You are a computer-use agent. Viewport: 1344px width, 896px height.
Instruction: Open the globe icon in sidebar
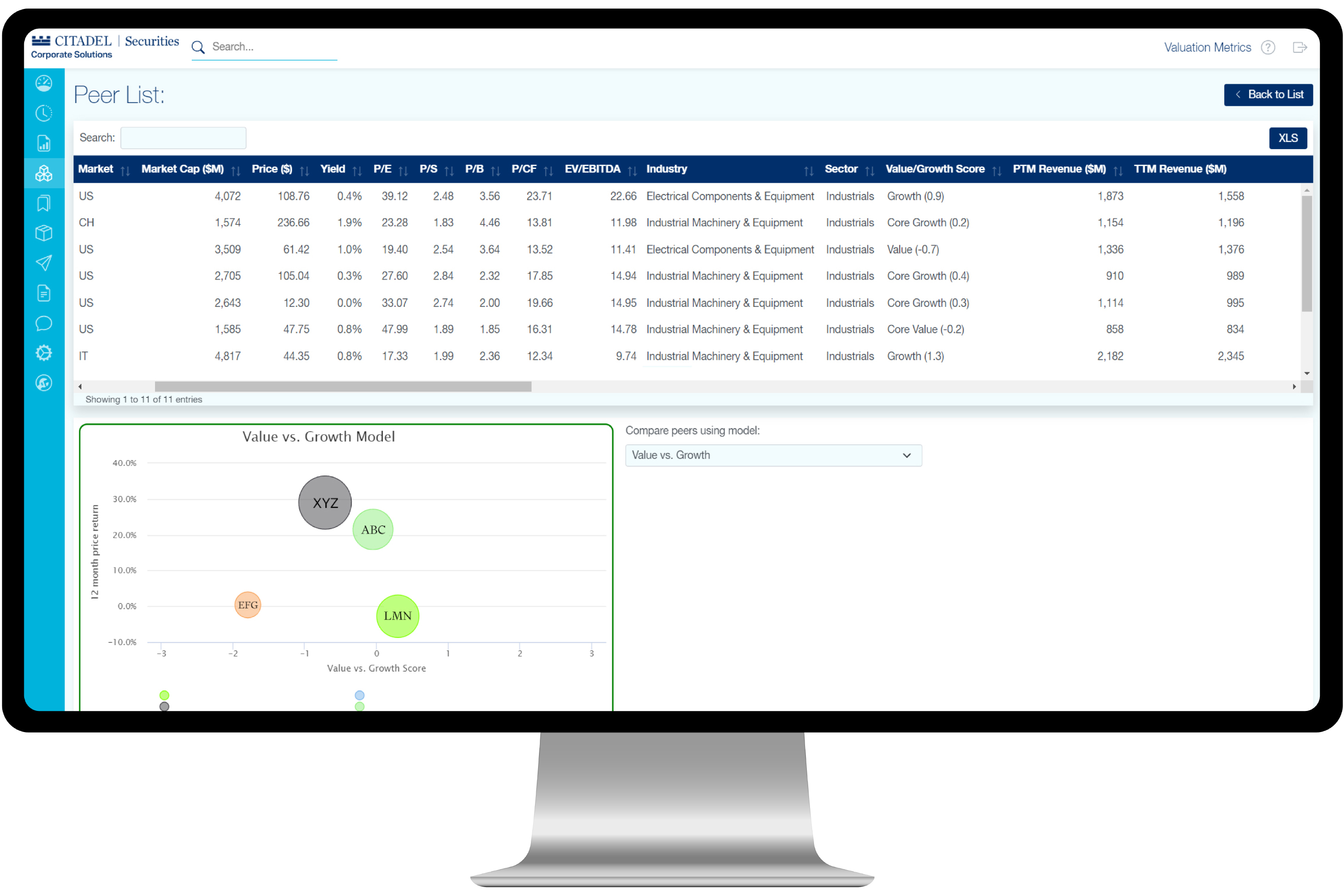click(44, 383)
